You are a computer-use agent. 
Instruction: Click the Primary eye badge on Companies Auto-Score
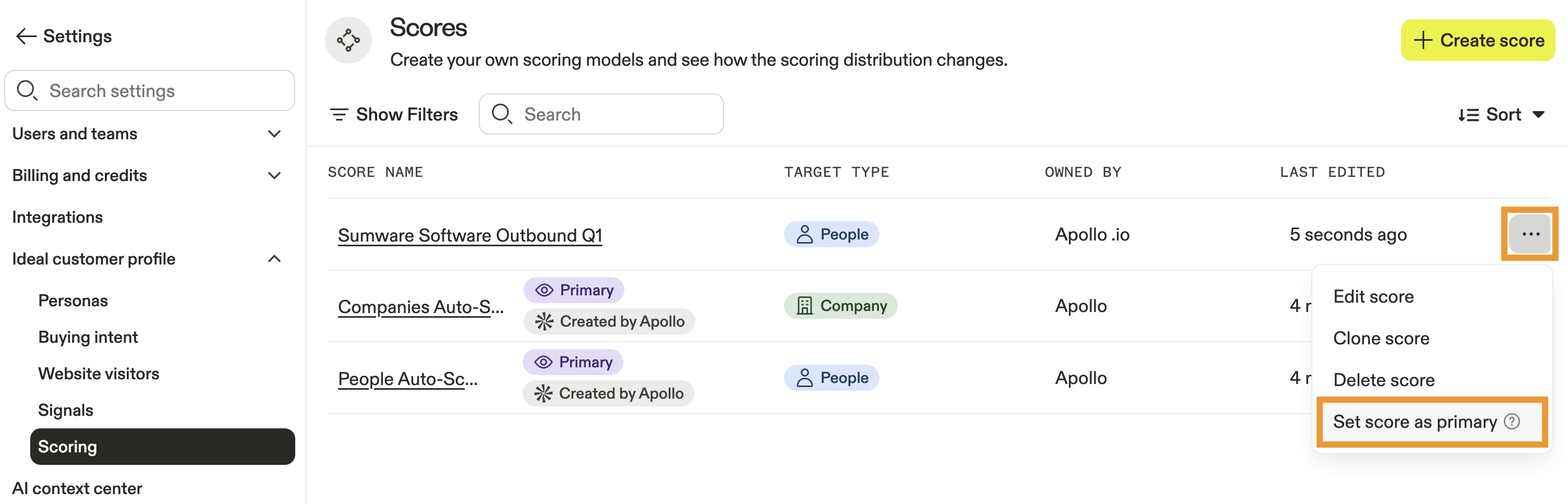click(x=573, y=290)
